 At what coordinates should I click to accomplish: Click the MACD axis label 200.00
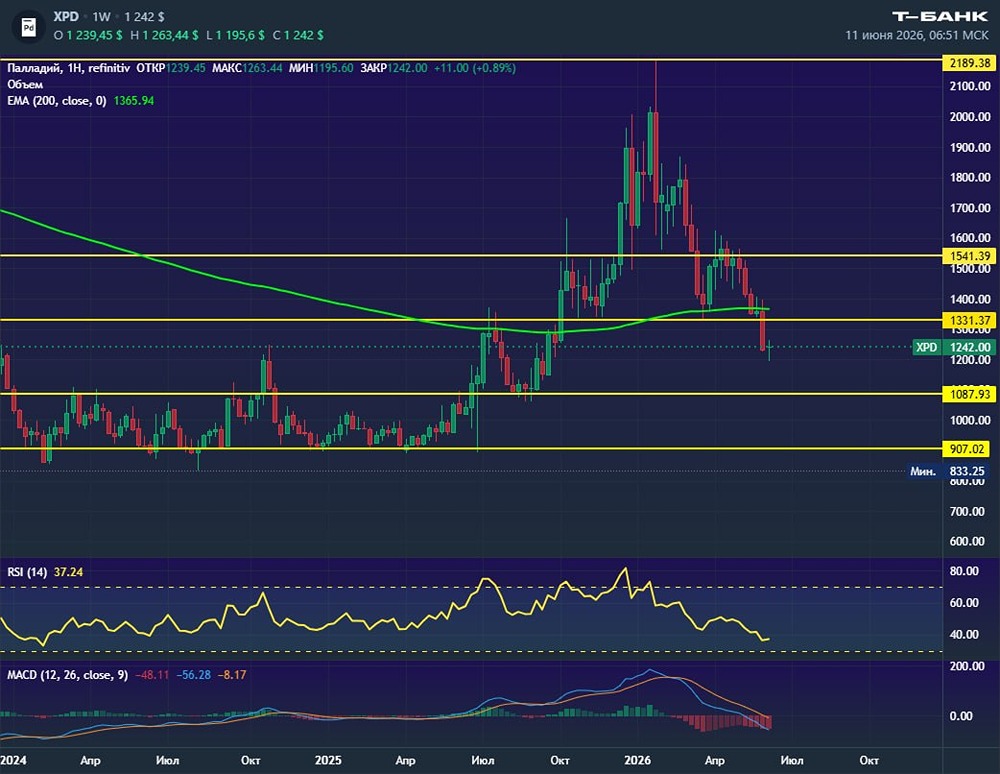point(967,666)
